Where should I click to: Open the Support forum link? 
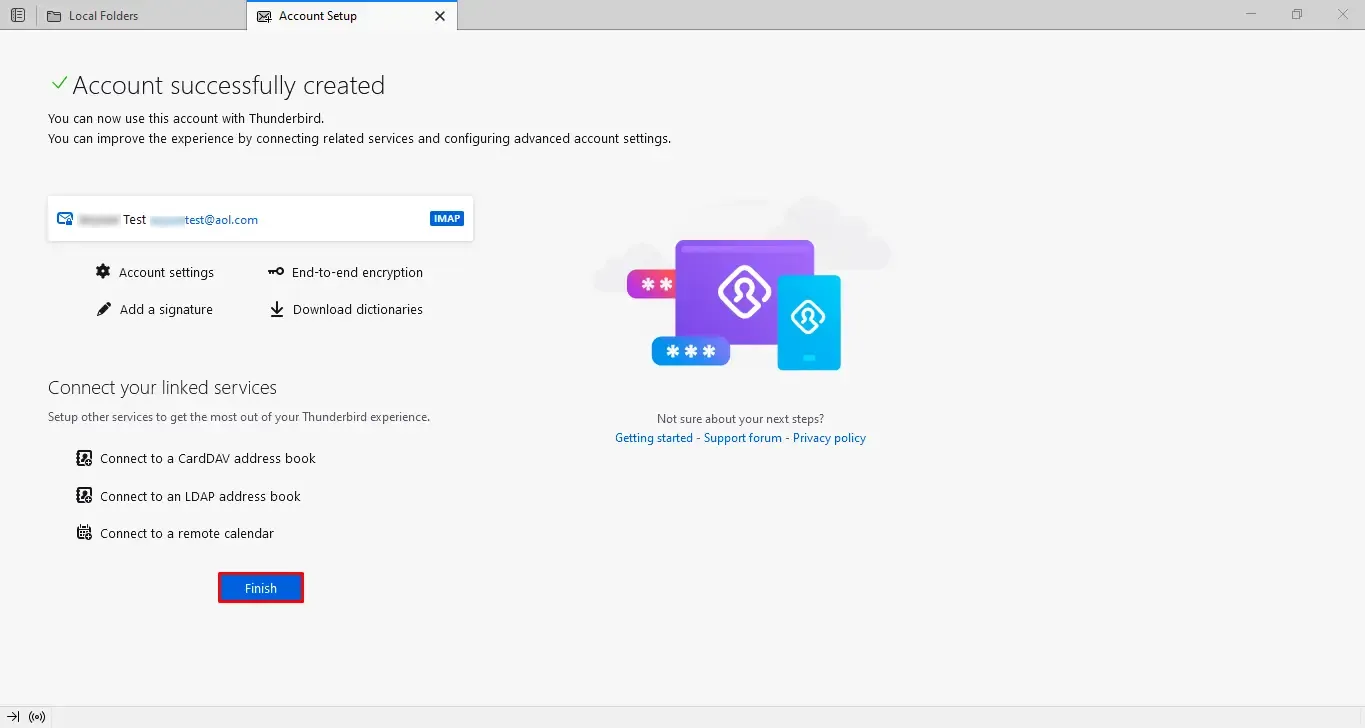click(742, 438)
